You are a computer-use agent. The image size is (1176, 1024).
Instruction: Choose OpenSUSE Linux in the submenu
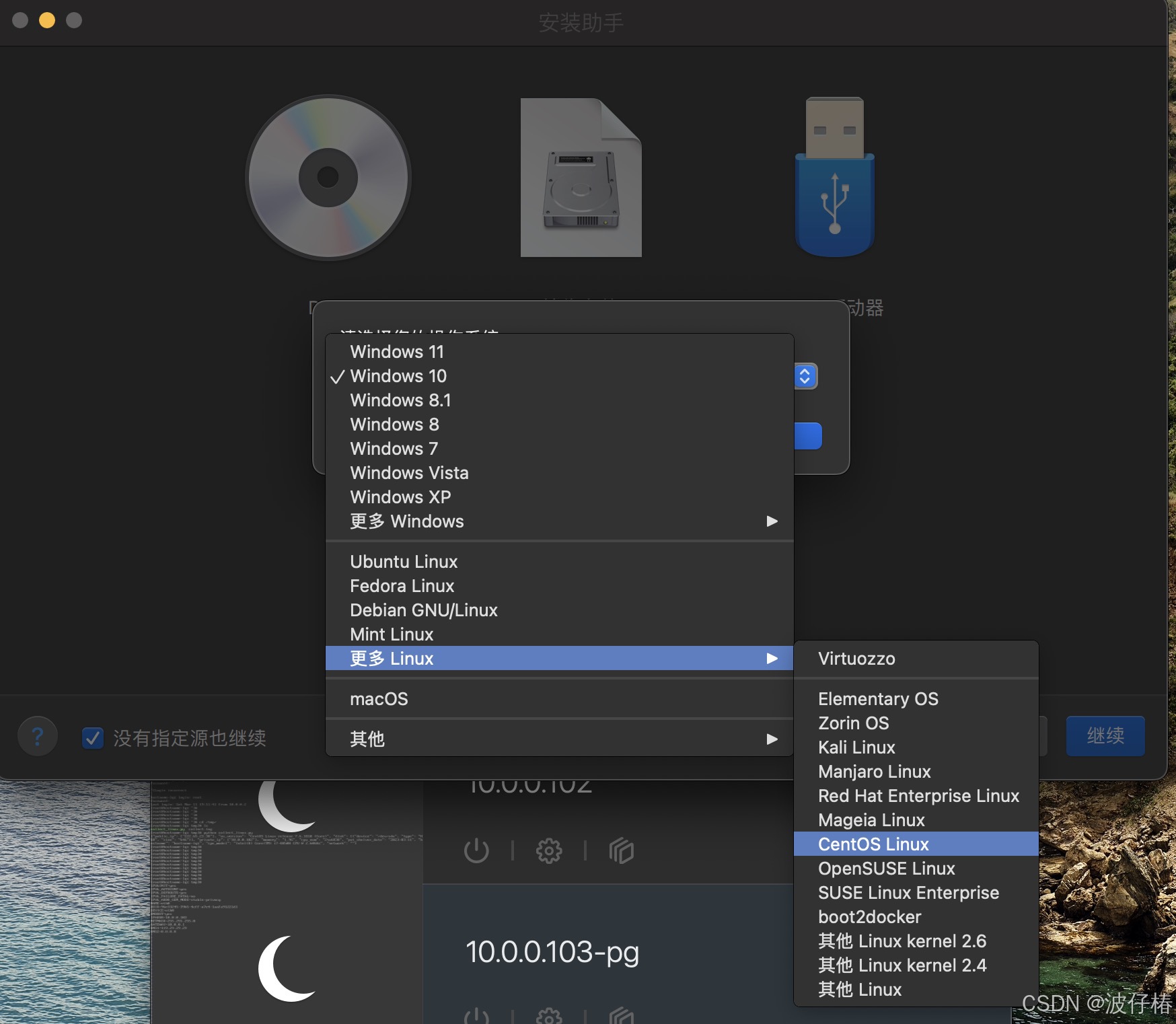click(916, 869)
